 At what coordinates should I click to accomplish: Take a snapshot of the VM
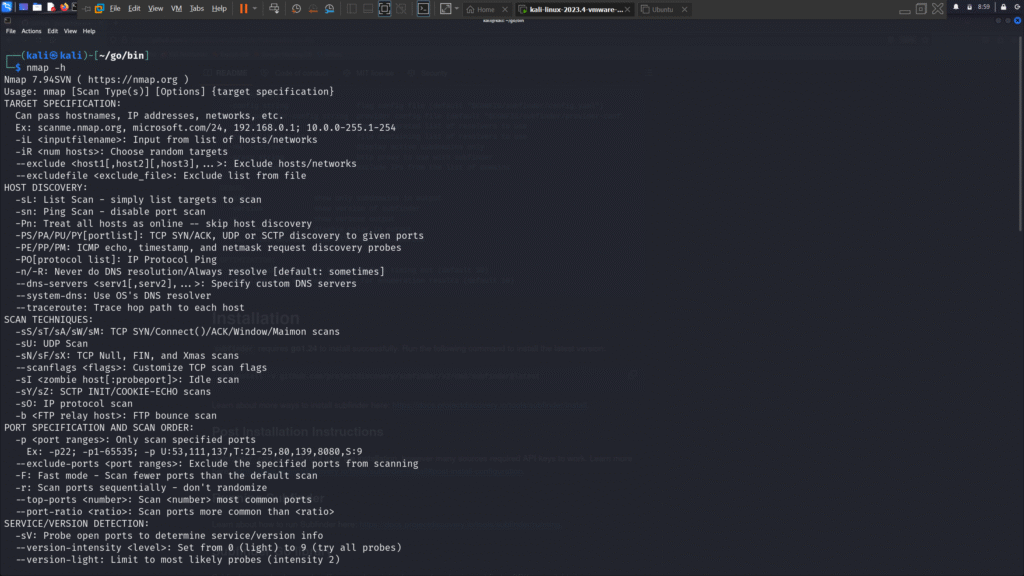click(x=296, y=9)
